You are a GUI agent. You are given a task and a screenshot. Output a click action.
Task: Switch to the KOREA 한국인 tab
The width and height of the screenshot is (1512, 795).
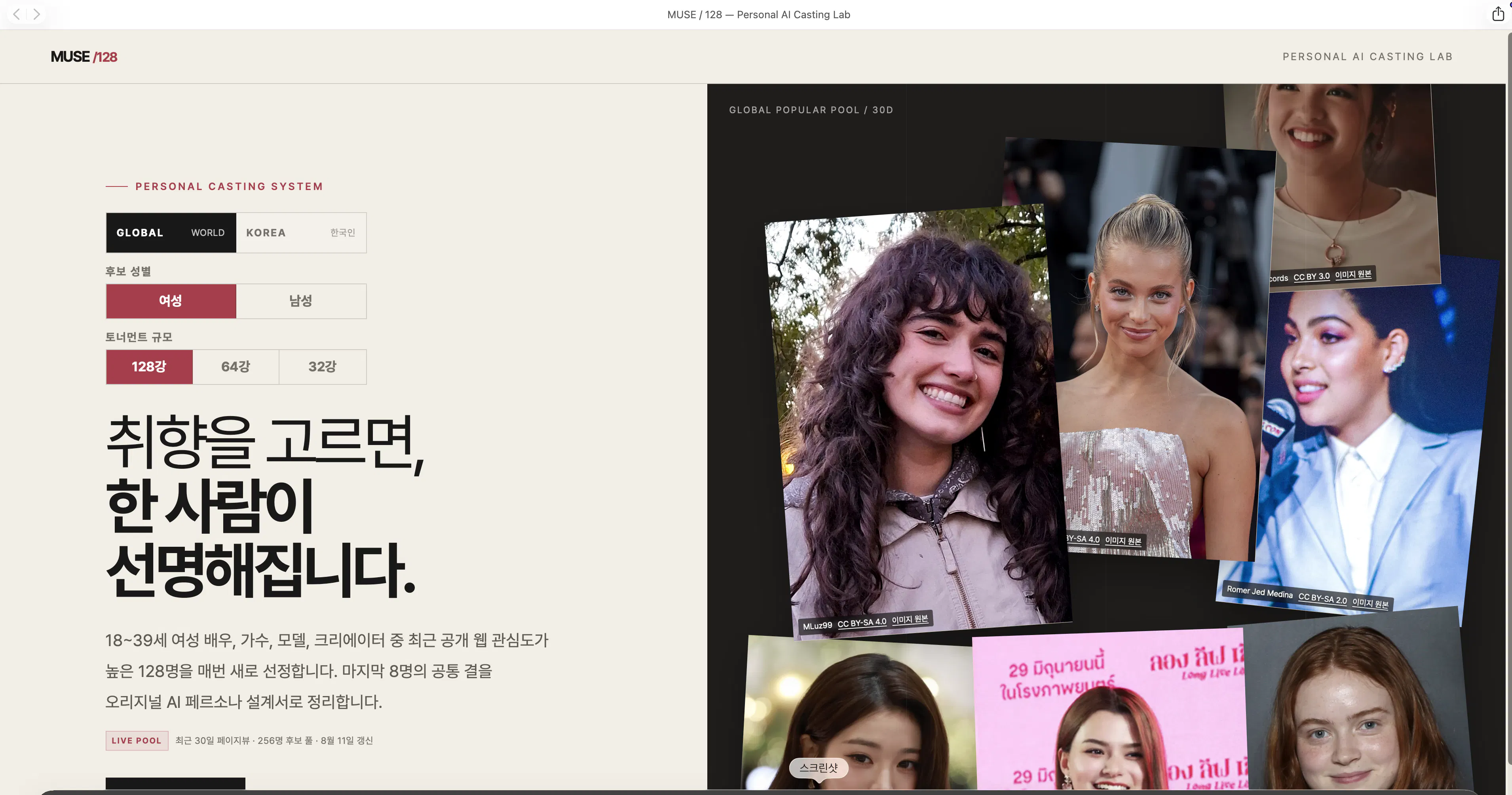(301, 232)
